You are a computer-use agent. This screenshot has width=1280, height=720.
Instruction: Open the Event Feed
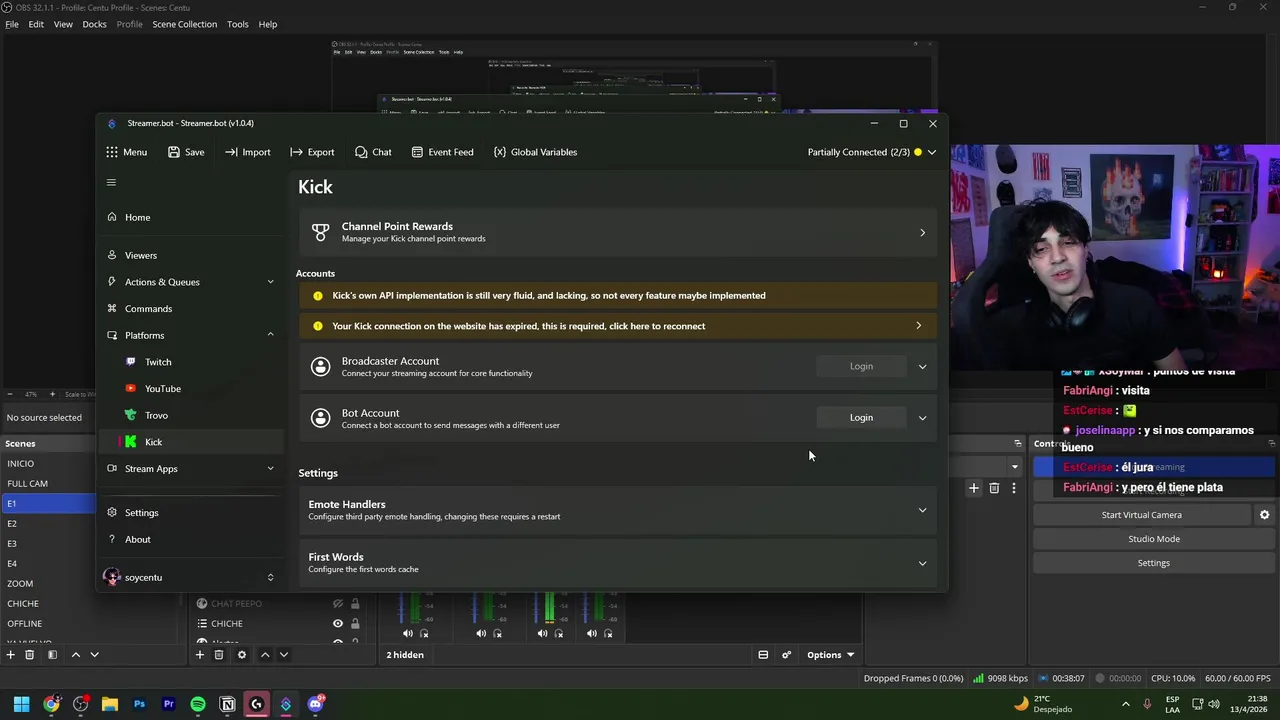442,152
